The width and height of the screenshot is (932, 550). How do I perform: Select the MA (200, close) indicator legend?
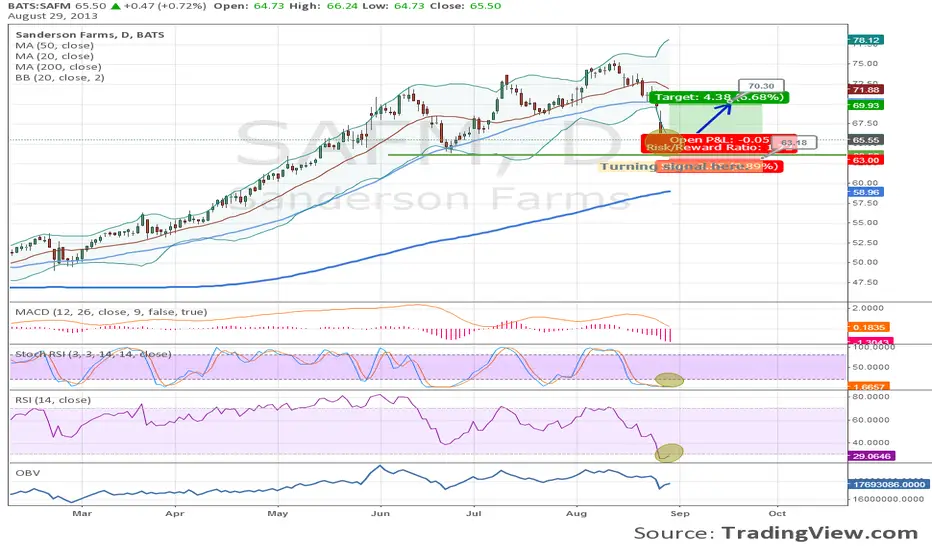(58, 67)
